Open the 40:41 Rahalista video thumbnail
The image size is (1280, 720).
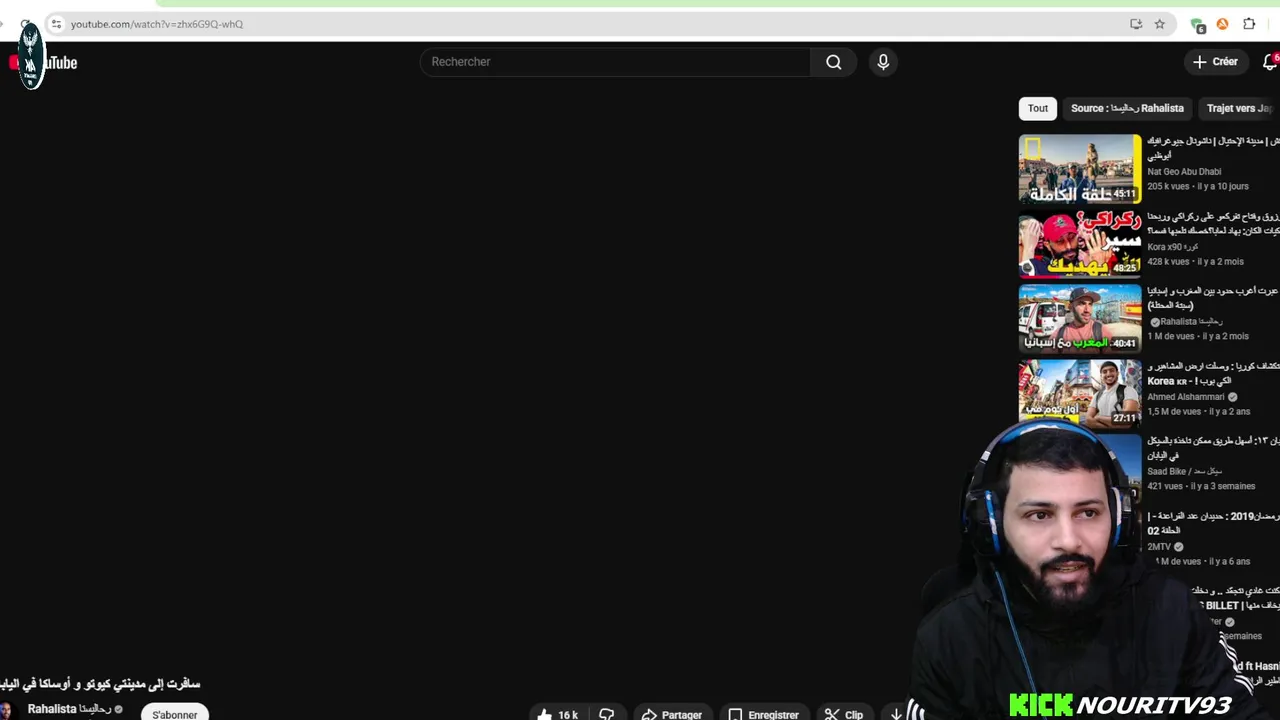pyautogui.click(x=1080, y=319)
